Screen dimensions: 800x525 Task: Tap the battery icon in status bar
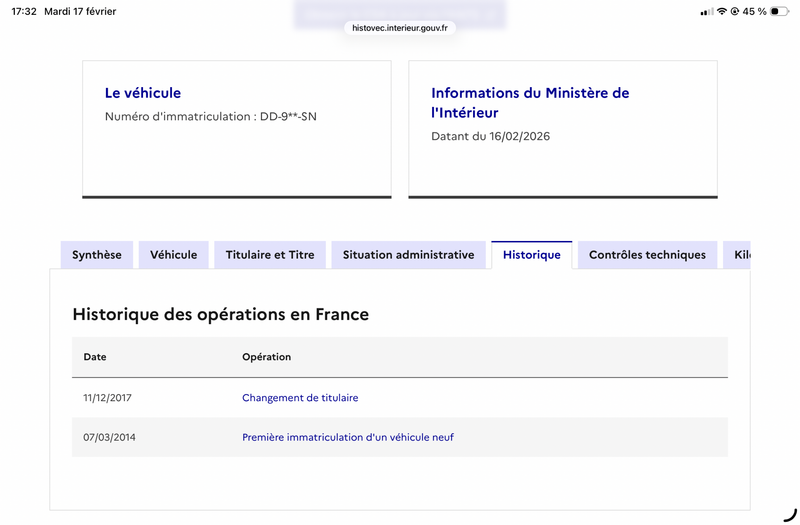[780, 11]
